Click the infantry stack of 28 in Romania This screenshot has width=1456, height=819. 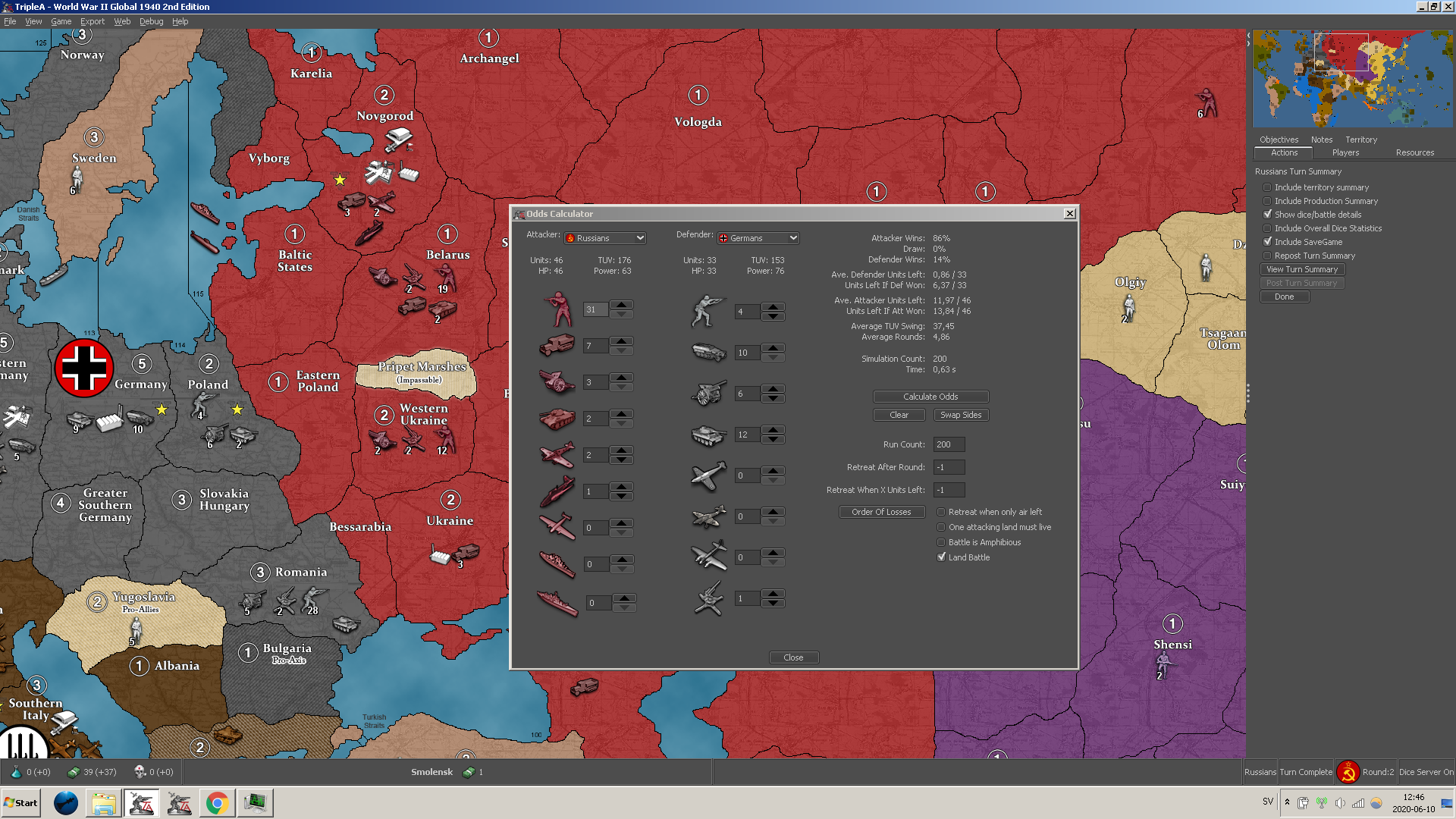(312, 600)
